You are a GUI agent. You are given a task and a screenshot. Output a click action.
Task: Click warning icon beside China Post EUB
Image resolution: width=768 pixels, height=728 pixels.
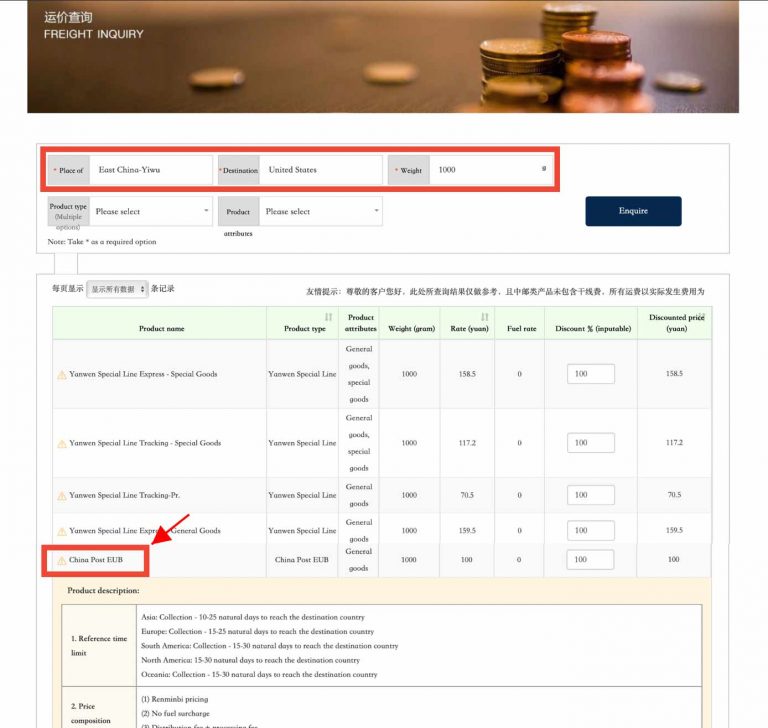pos(62,560)
